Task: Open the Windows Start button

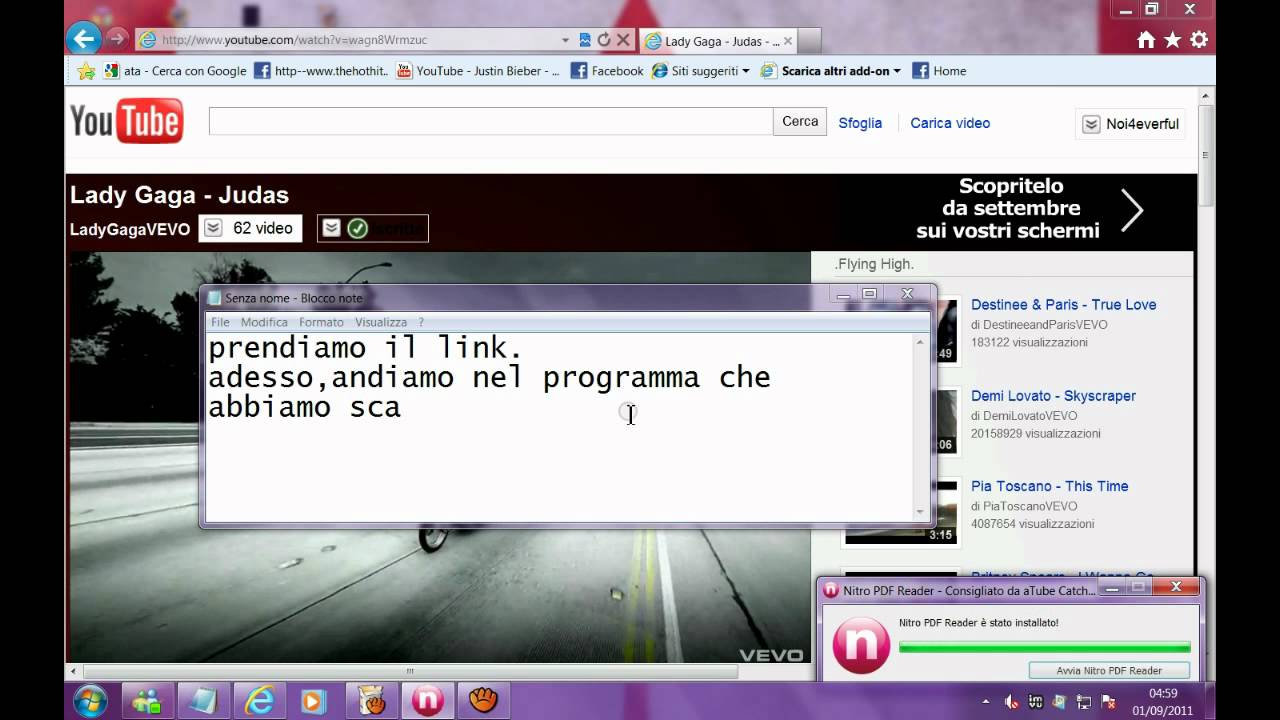Action: pos(90,701)
